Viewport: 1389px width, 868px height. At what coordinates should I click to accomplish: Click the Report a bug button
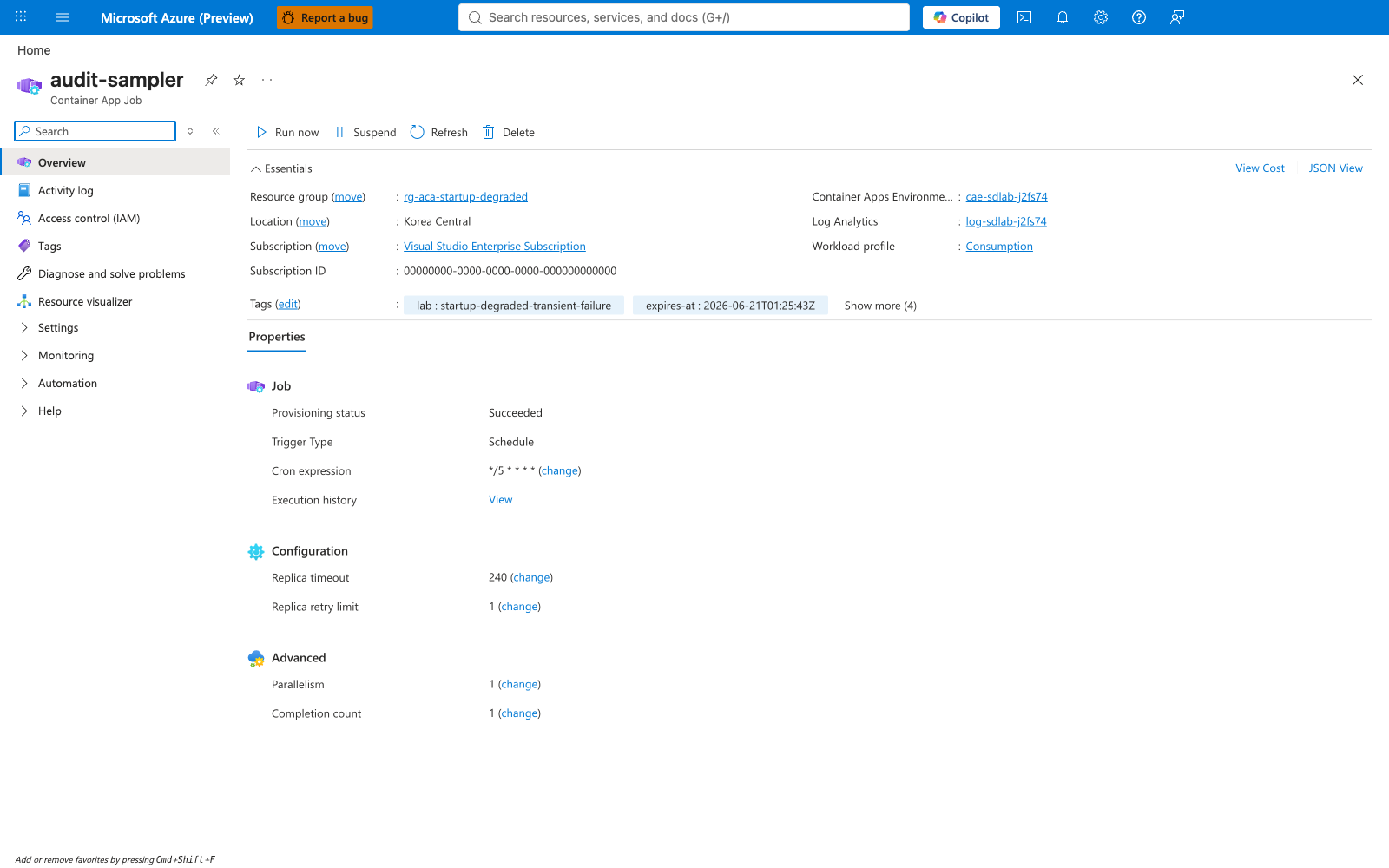tap(325, 17)
